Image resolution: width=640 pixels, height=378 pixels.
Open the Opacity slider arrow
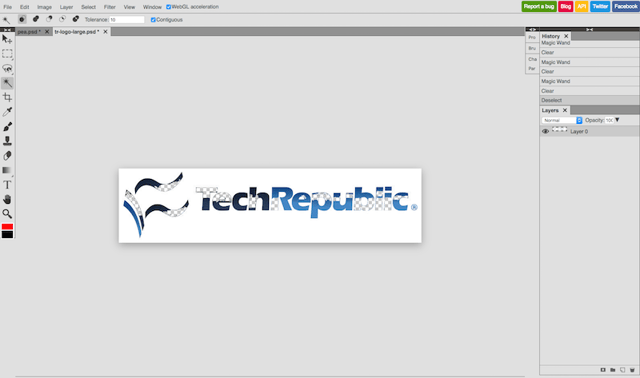coord(617,120)
